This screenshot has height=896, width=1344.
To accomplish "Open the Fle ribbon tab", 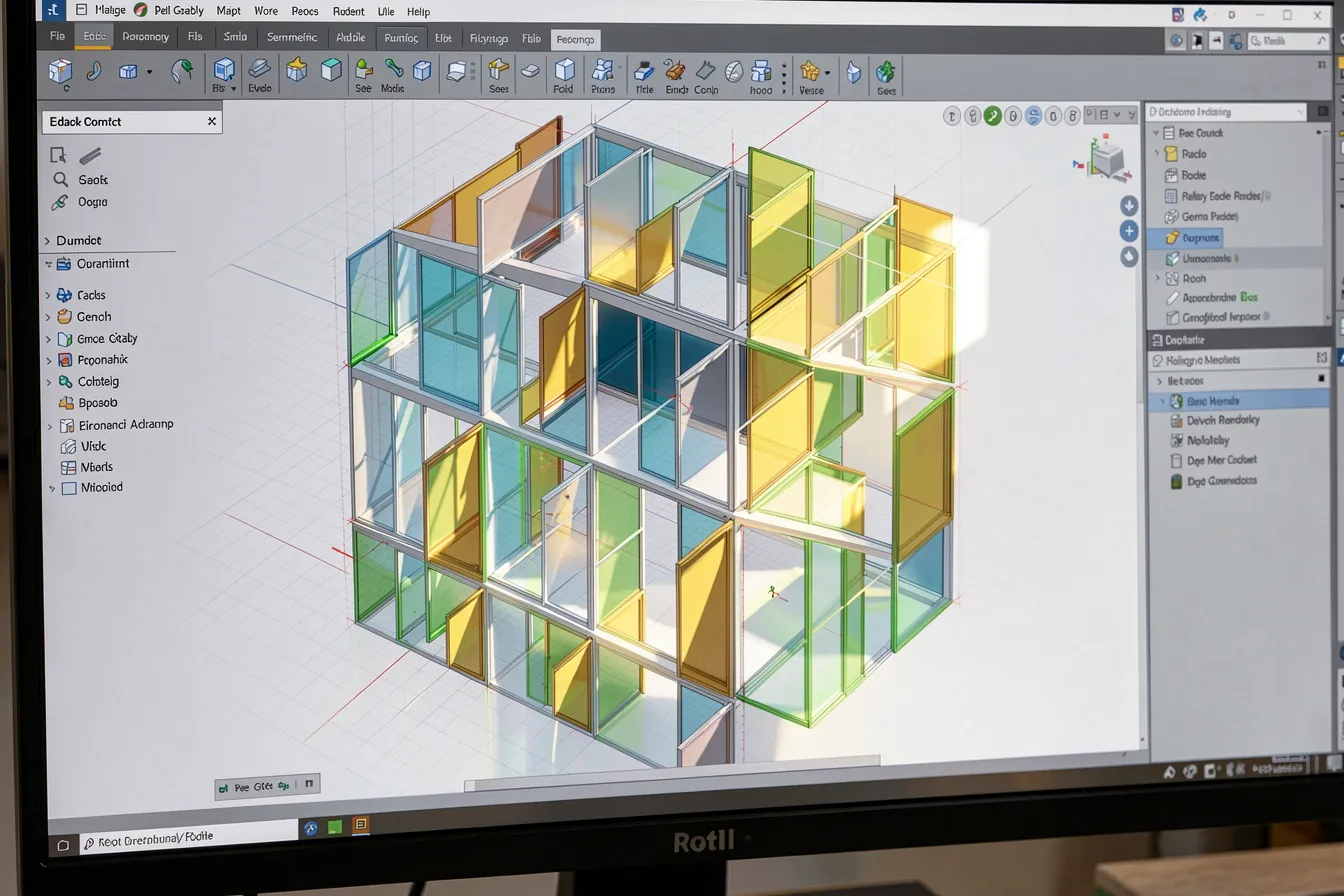I will click(x=57, y=36).
